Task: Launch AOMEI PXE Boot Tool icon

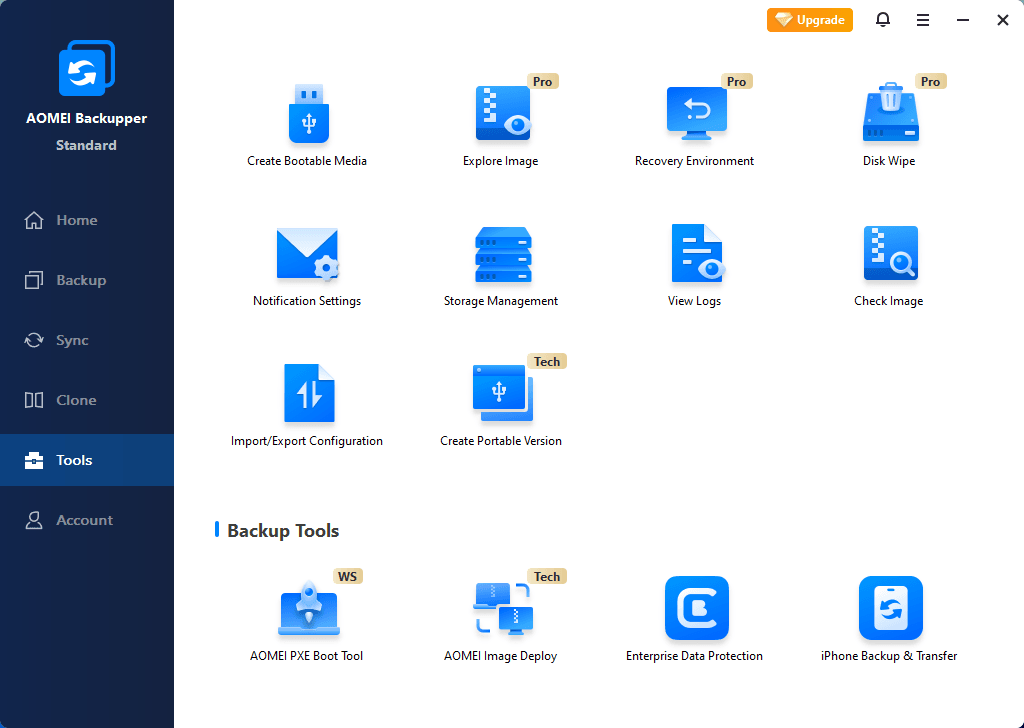Action: [x=309, y=608]
